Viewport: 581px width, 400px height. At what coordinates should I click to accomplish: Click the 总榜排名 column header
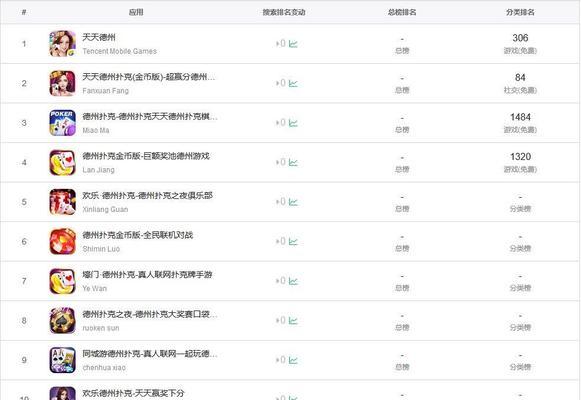point(402,12)
